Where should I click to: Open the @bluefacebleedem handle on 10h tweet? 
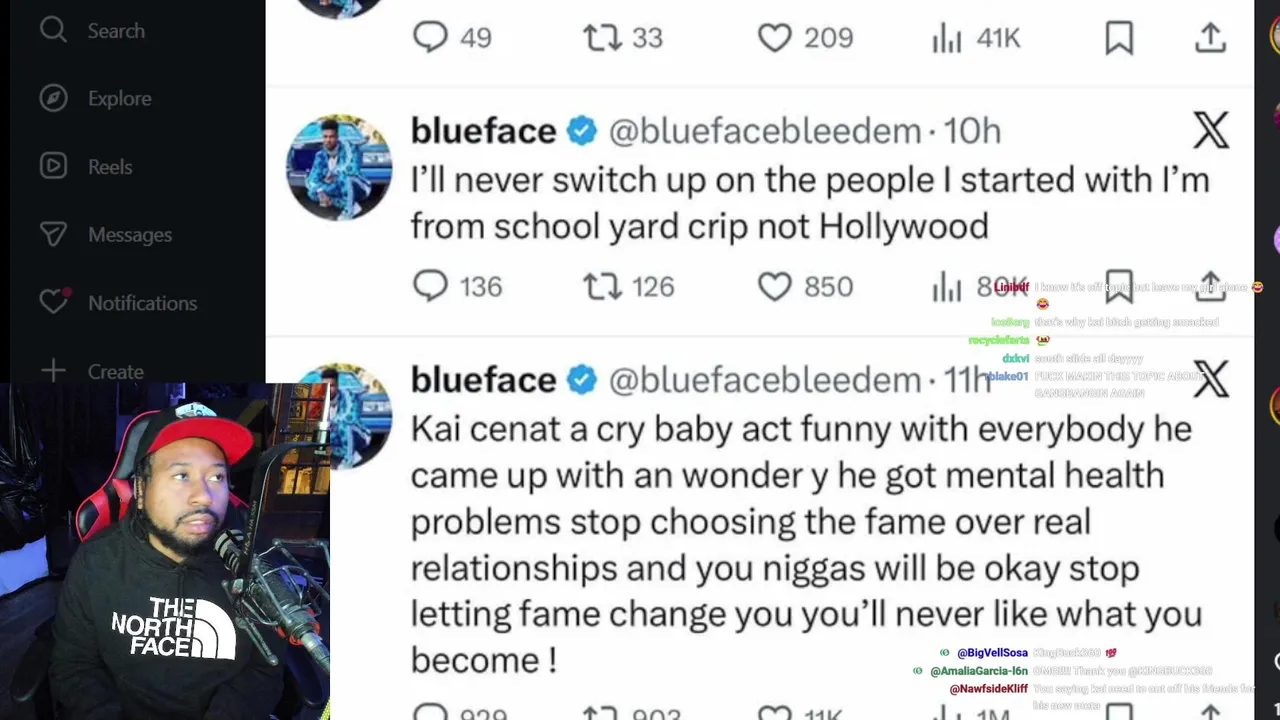tap(764, 131)
